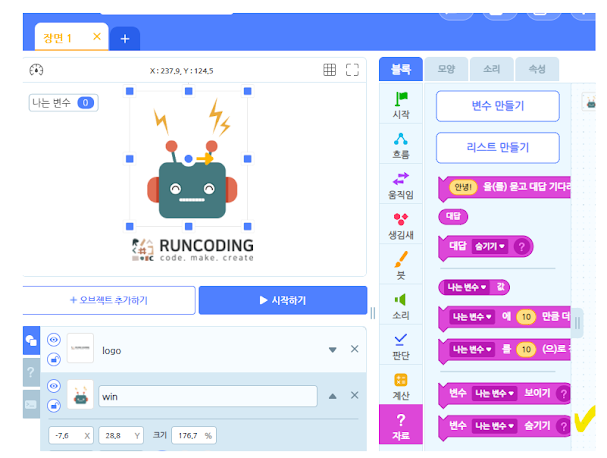
Task: Enter fullscreen stage view
Action: [352, 70]
